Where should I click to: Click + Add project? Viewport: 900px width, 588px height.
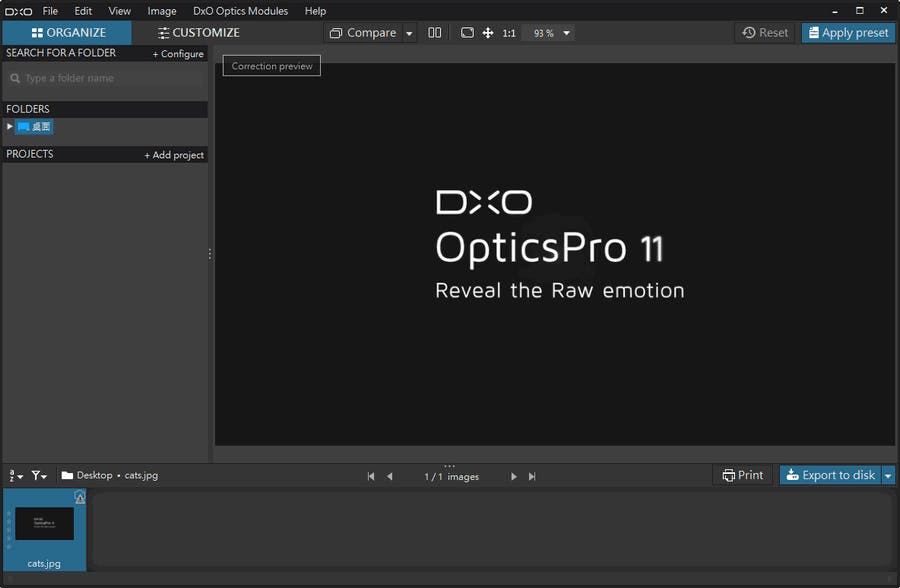(174, 155)
